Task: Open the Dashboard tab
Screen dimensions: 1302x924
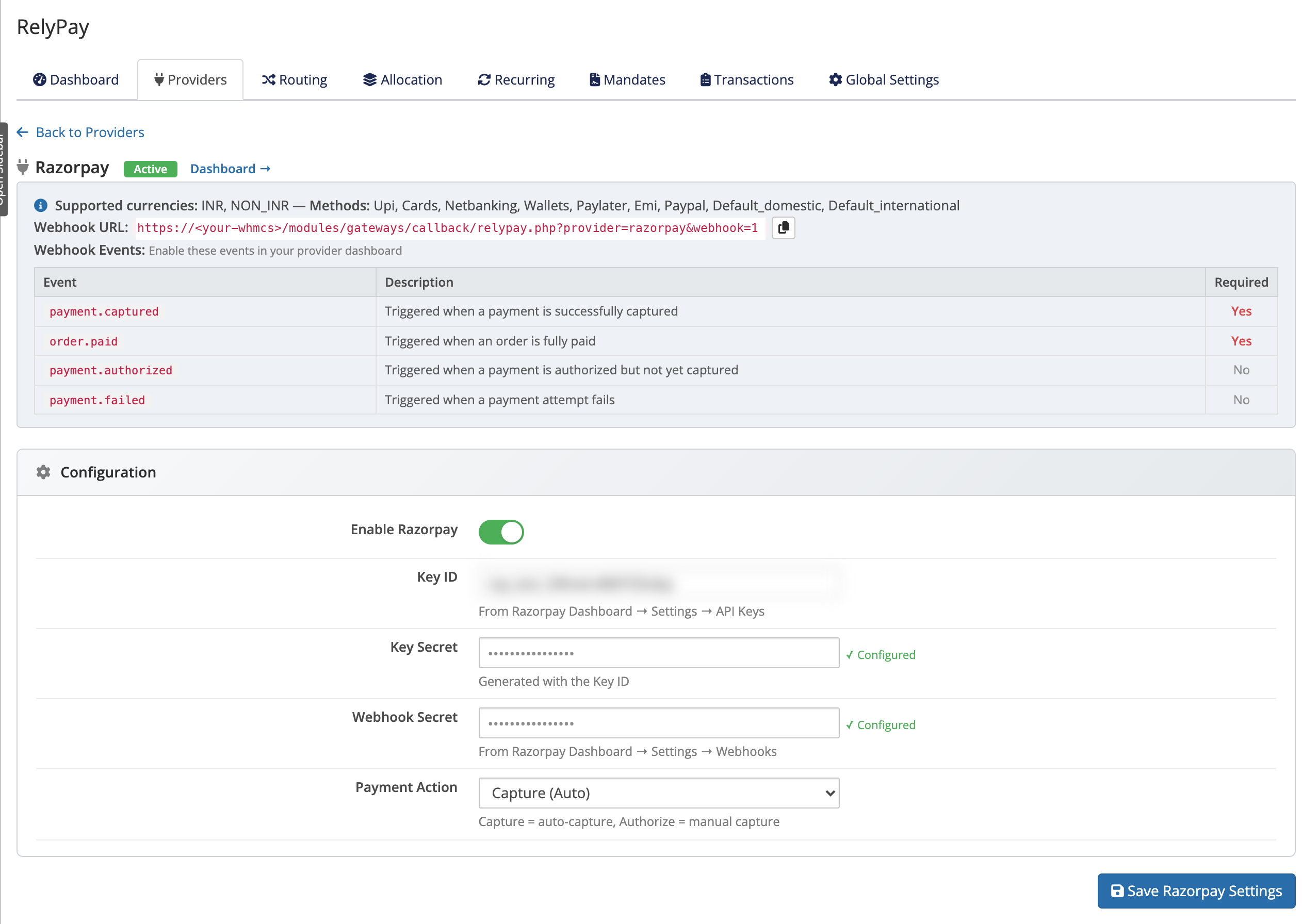Action: [x=76, y=79]
